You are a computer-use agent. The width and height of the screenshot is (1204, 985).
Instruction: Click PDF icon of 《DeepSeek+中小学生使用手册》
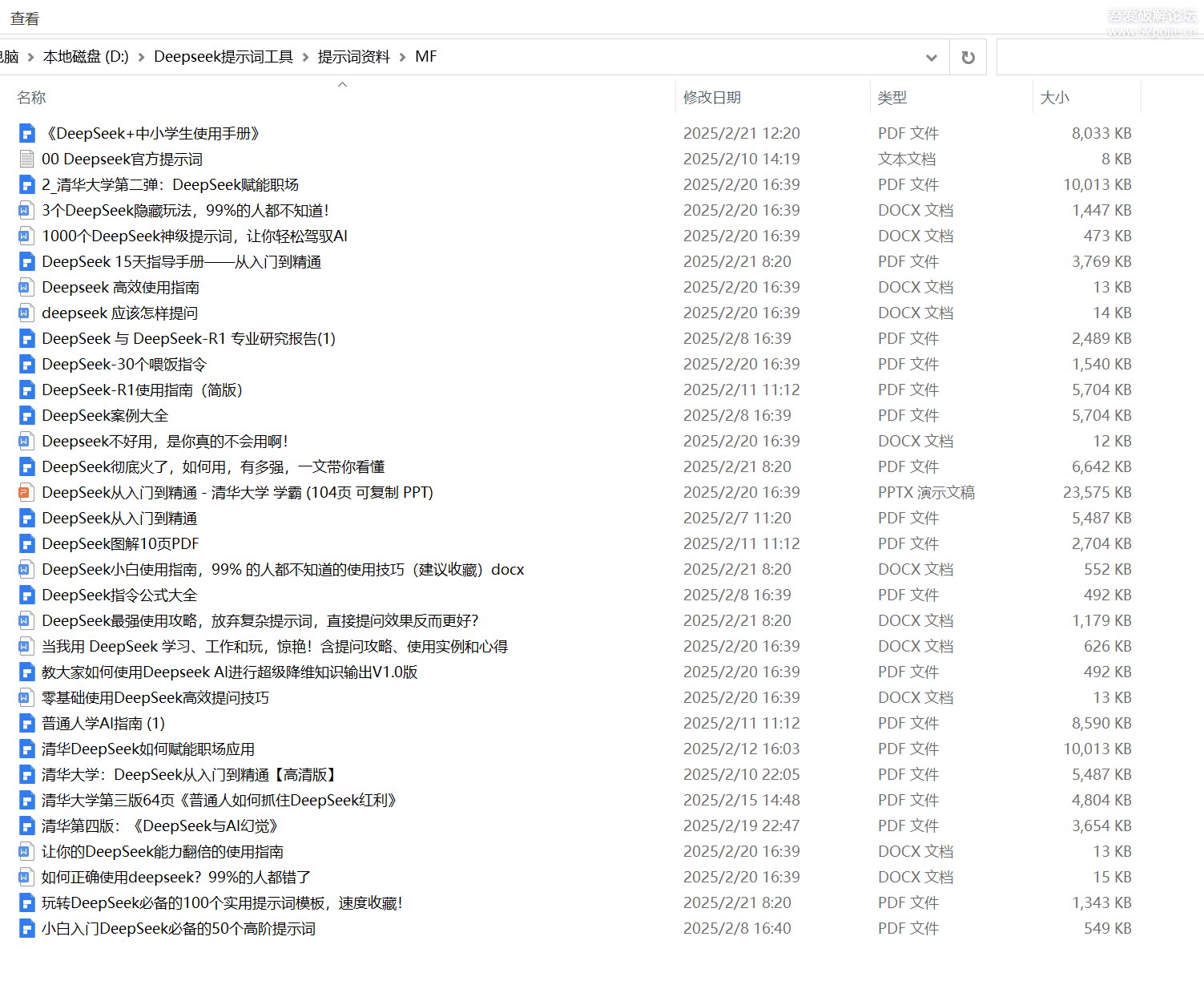pyautogui.click(x=26, y=133)
